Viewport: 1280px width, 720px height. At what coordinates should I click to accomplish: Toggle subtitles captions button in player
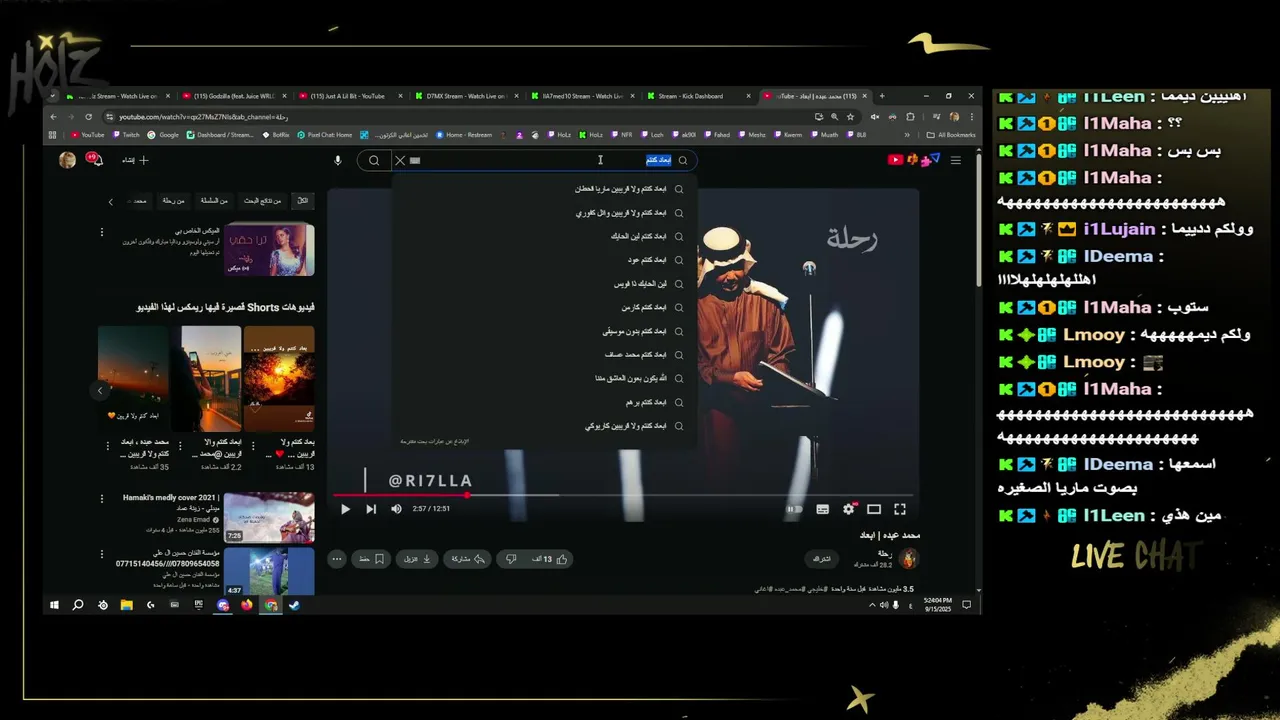[x=822, y=509]
